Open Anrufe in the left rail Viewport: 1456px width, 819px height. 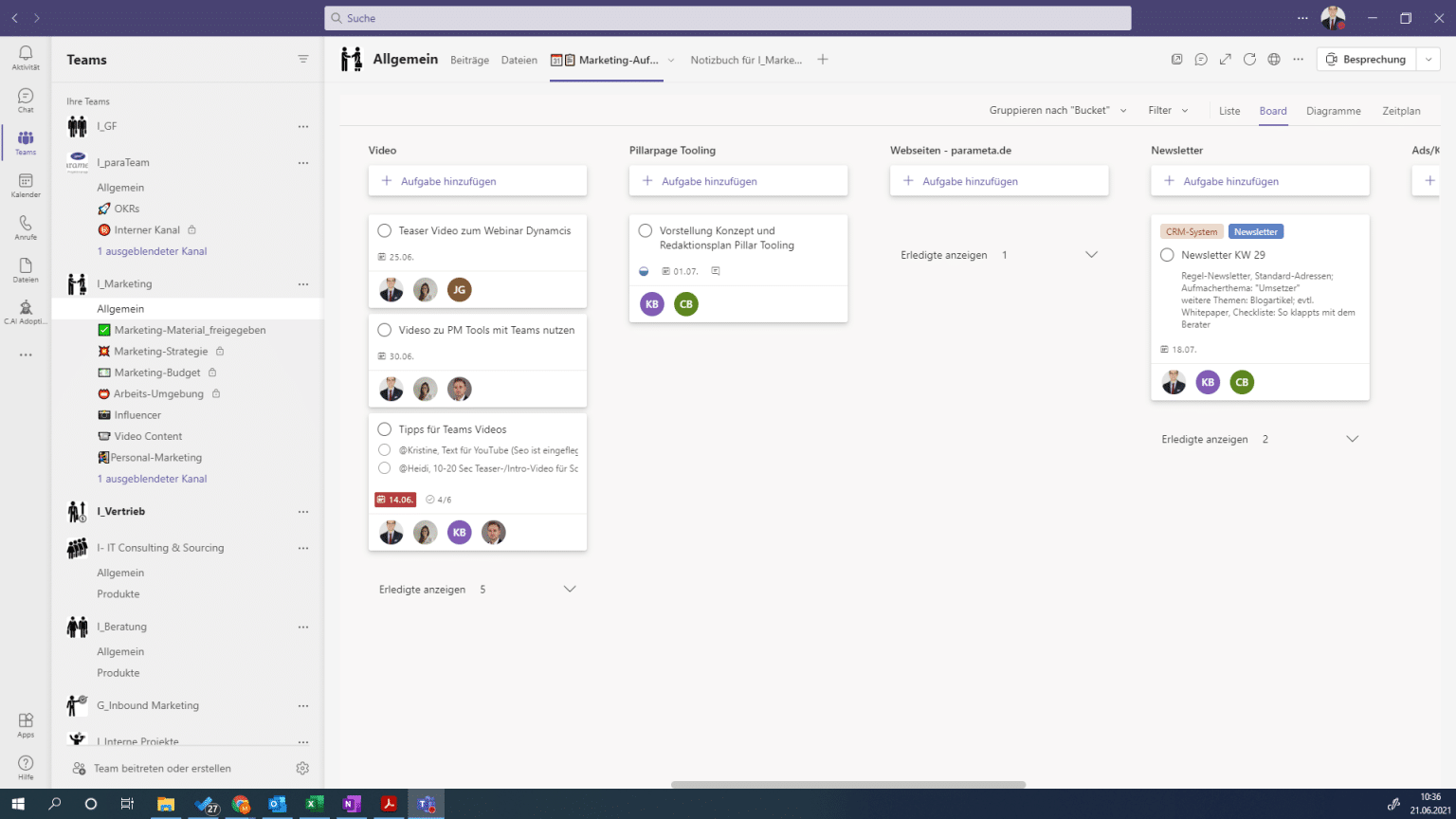pyautogui.click(x=25, y=226)
